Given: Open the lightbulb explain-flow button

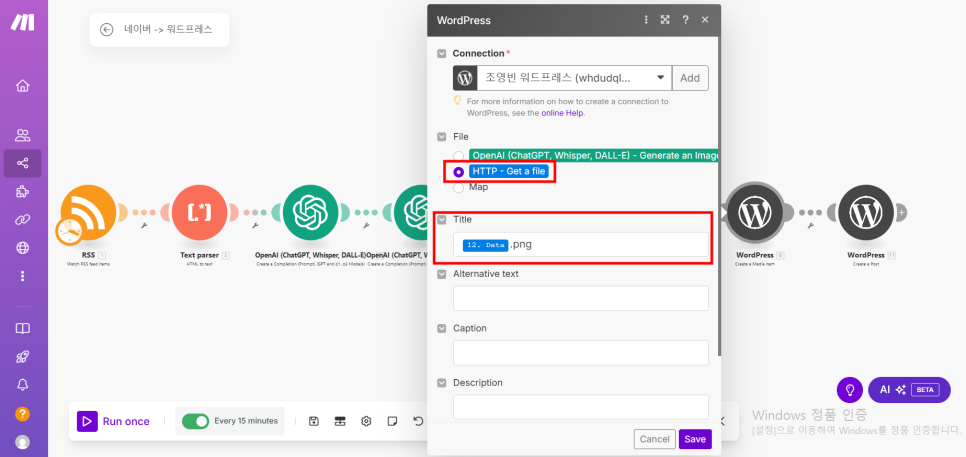Looking at the screenshot, I should pyautogui.click(x=850, y=390).
